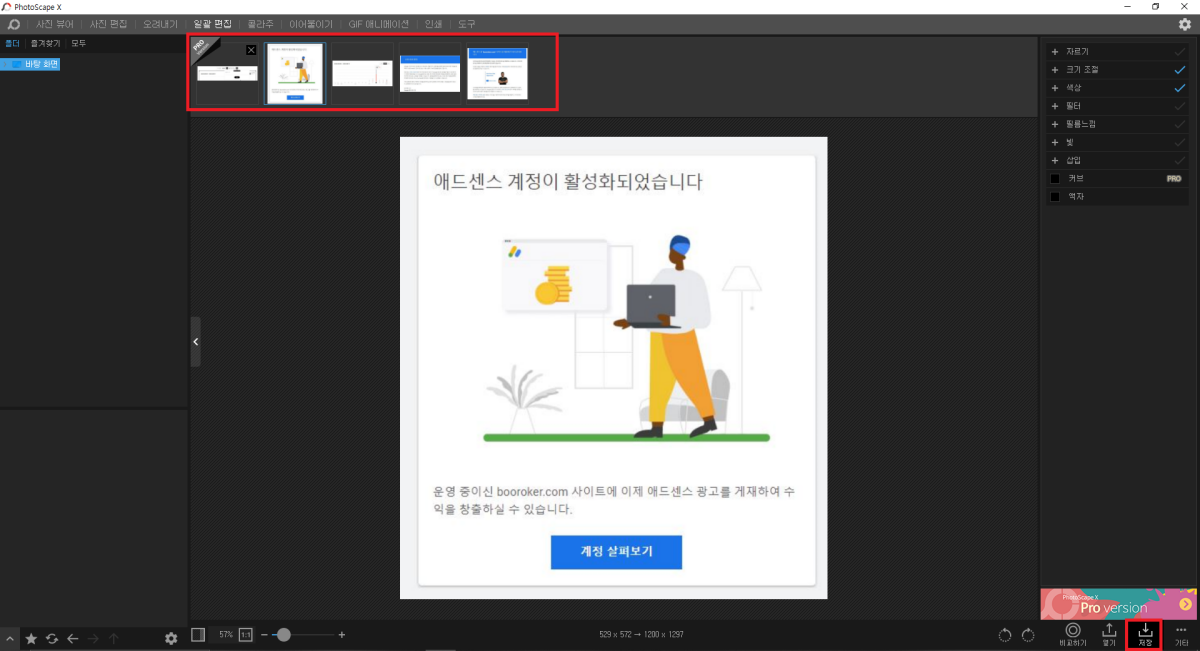Switch to the 사진 뷰어 tab

point(55,23)
